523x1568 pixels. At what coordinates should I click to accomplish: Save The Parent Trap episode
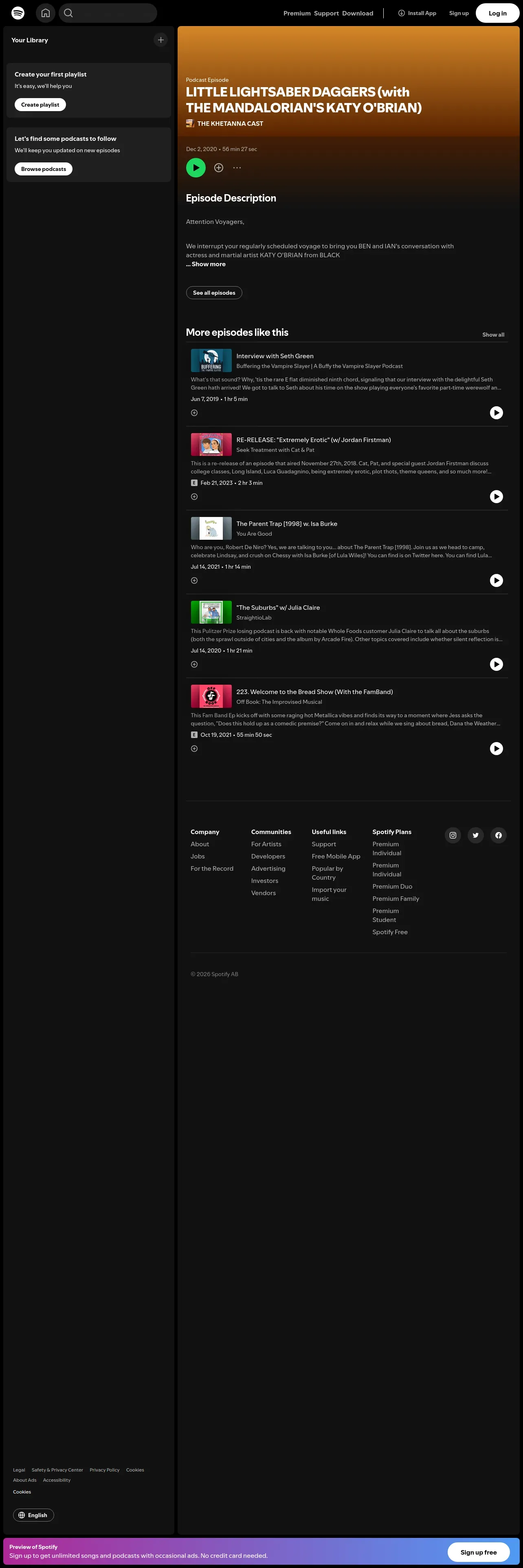coord(194,581)
